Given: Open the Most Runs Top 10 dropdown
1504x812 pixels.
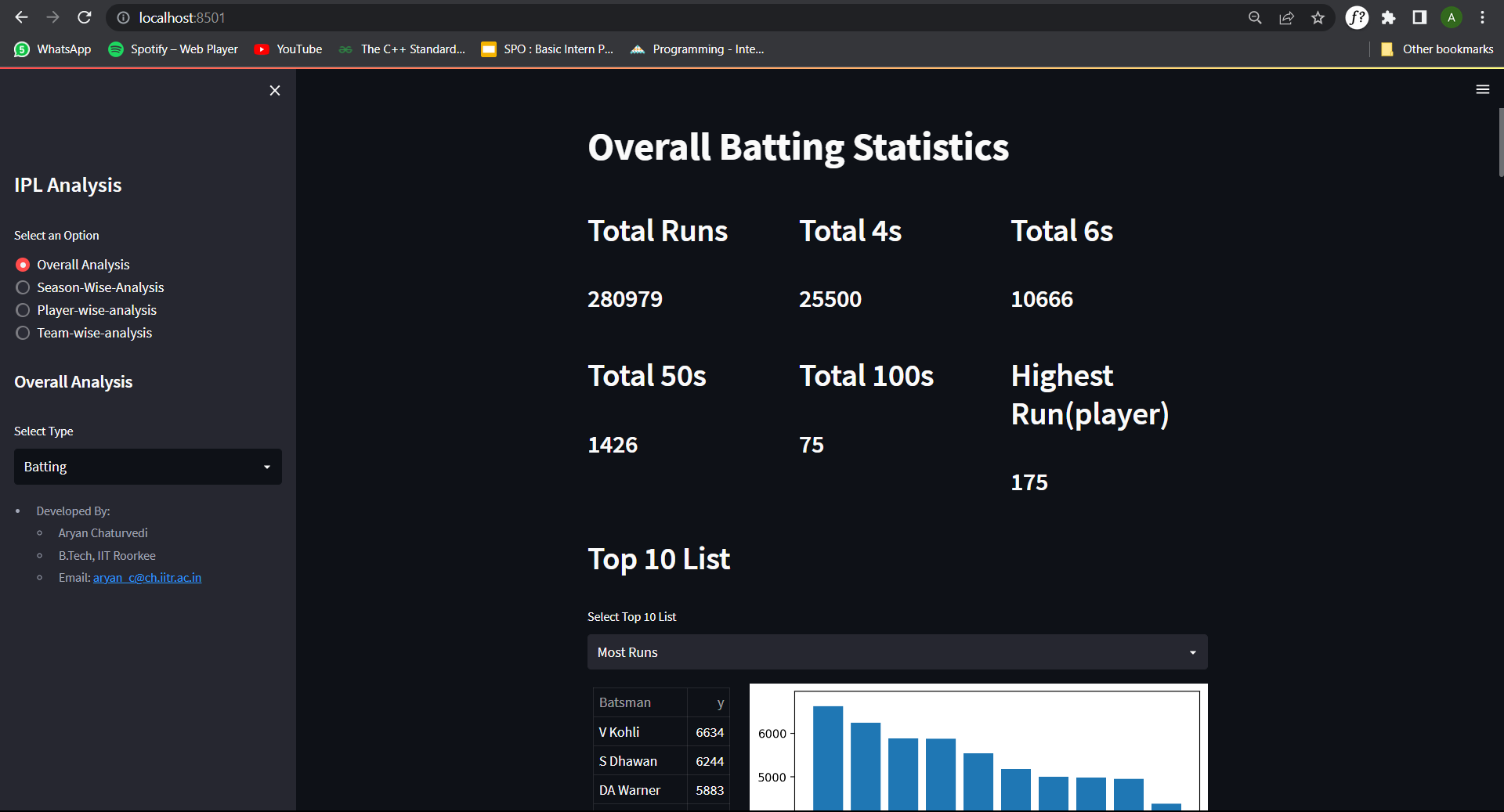Looking at the screenshot, I should [x=897, y=651].
